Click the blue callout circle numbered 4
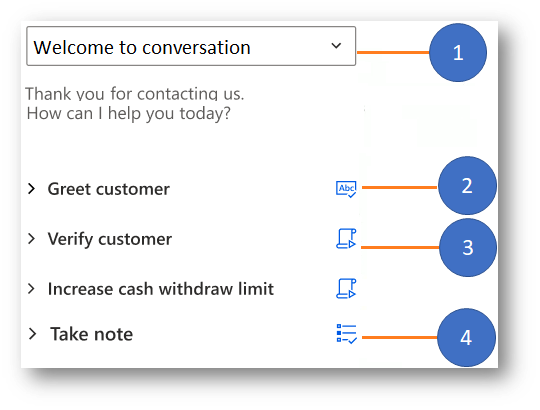The width and height of the screenshot is (540, 410). [x=466, y=337]
